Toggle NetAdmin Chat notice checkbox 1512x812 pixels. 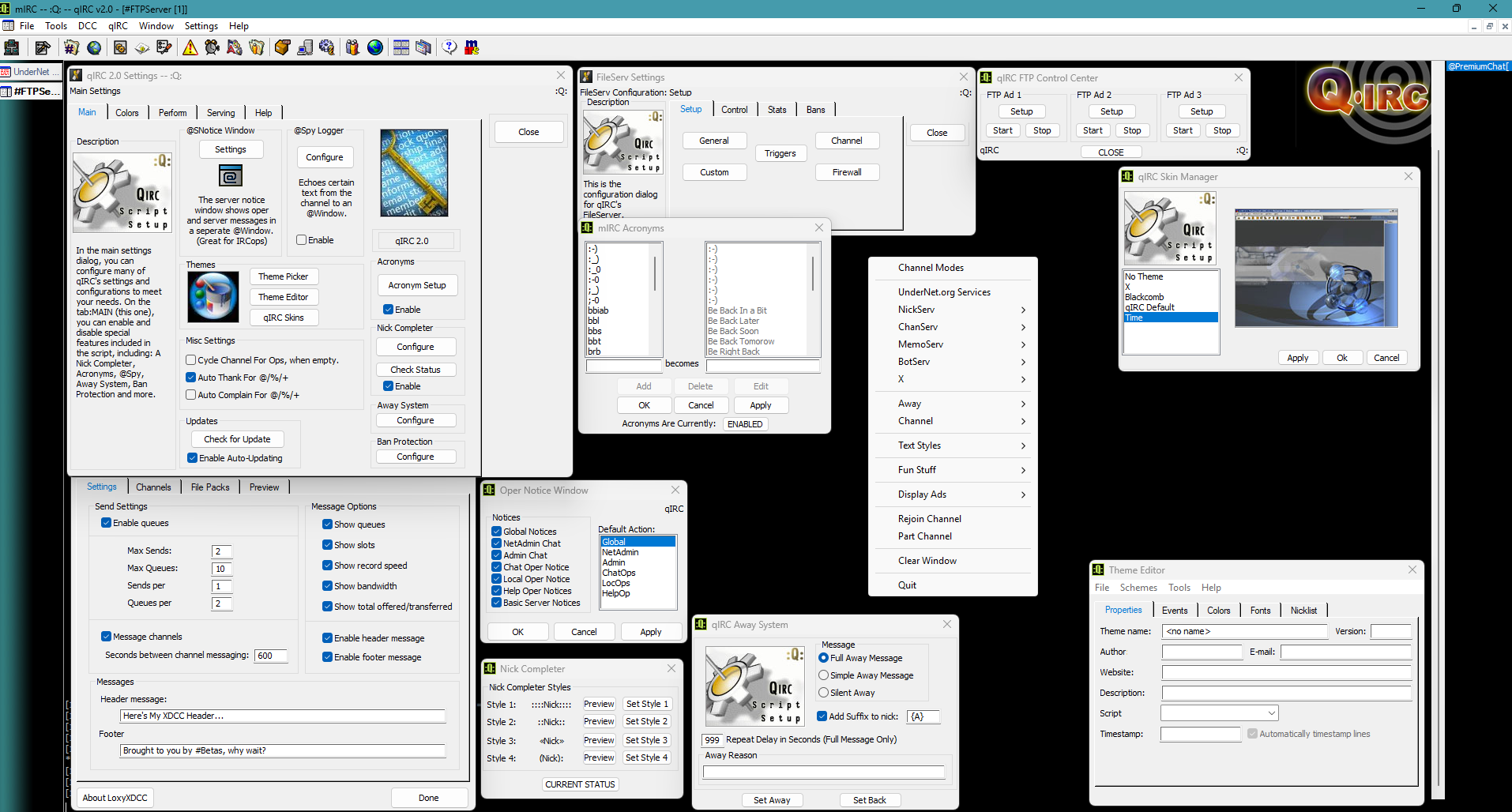497,543
